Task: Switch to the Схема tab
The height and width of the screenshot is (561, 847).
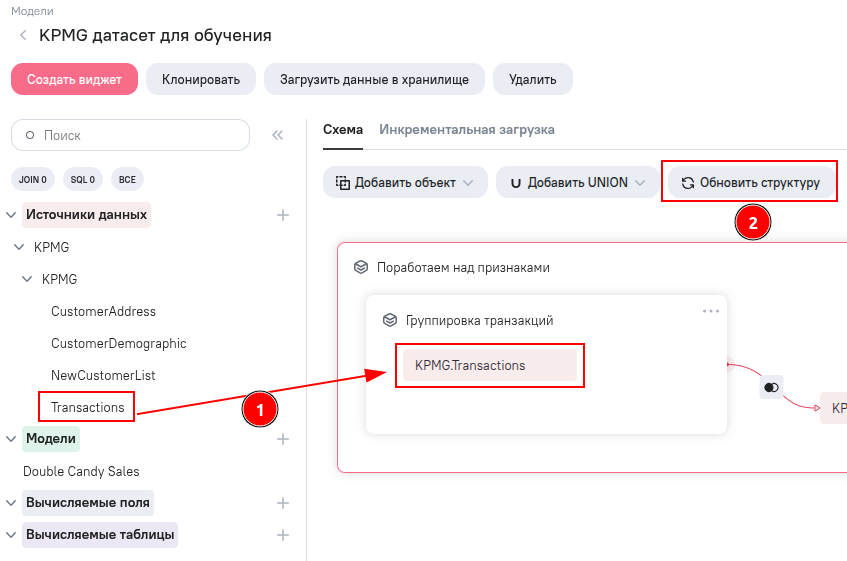Action: (x=343, y=130)
